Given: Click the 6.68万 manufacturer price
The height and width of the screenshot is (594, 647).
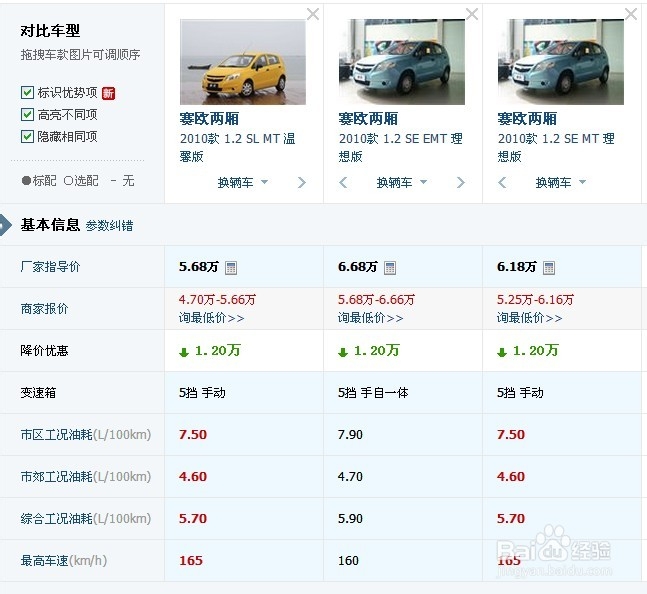Looking at the screenshot, I should (x=357, y=267).
